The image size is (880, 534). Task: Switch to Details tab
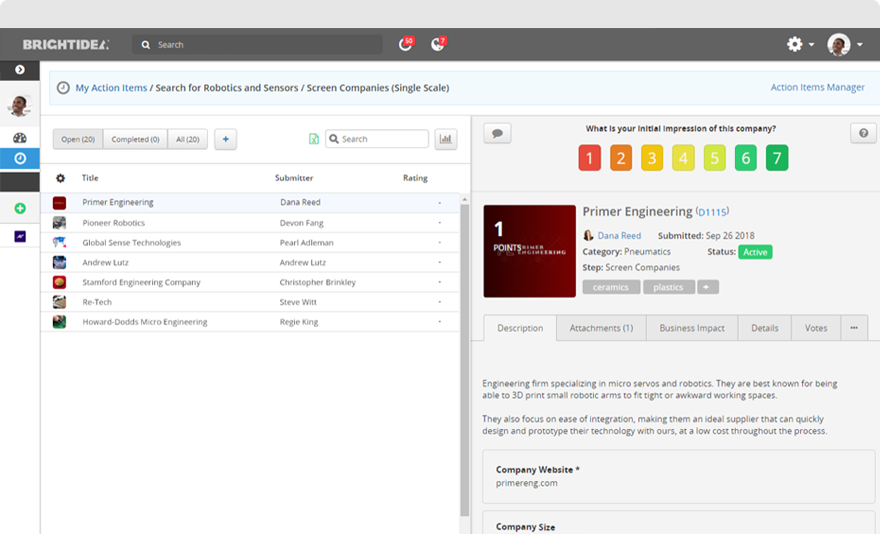pos(765,328)
